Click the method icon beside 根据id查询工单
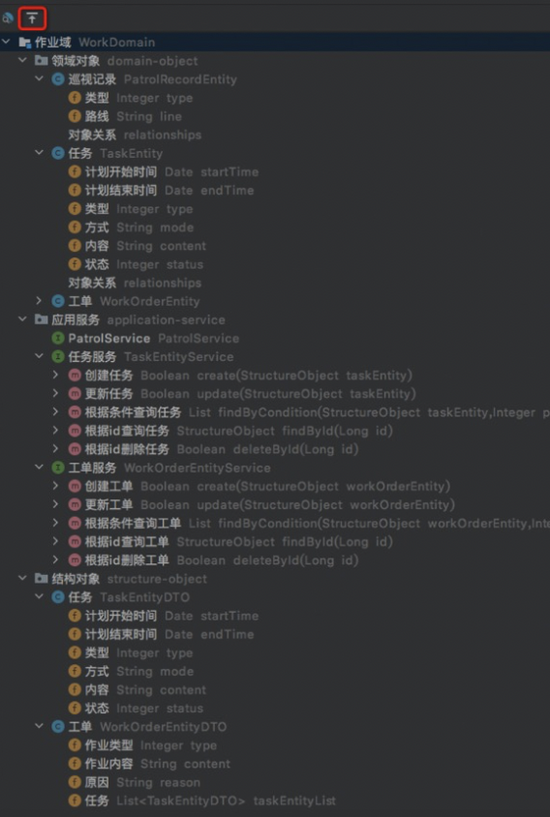 [74, 542]
